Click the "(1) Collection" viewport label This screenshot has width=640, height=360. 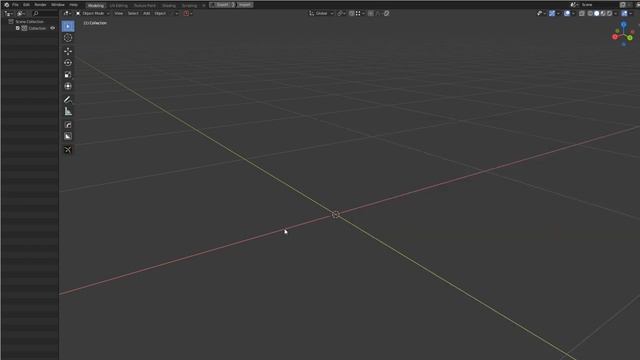(x=95, y=23)
